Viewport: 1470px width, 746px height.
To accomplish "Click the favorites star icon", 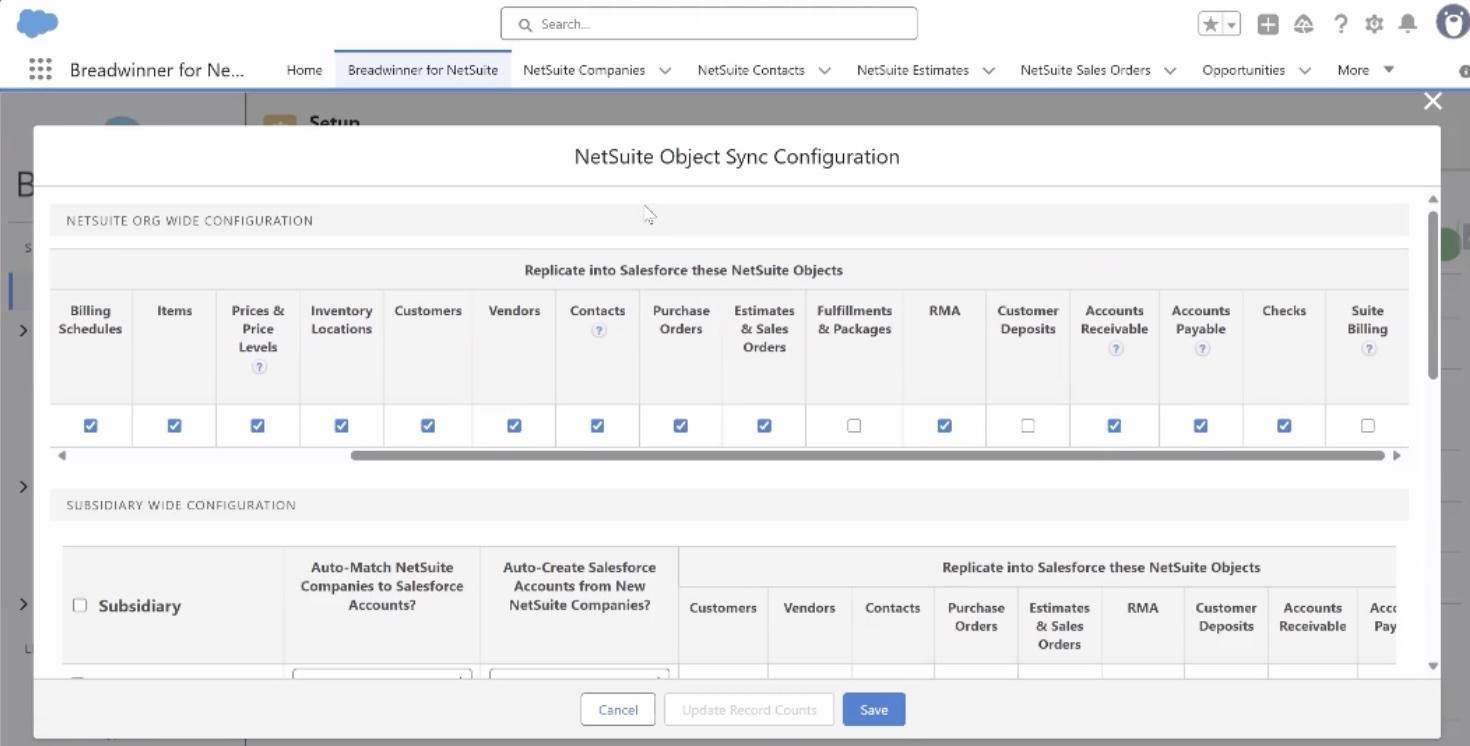I will coord(1213,22).
